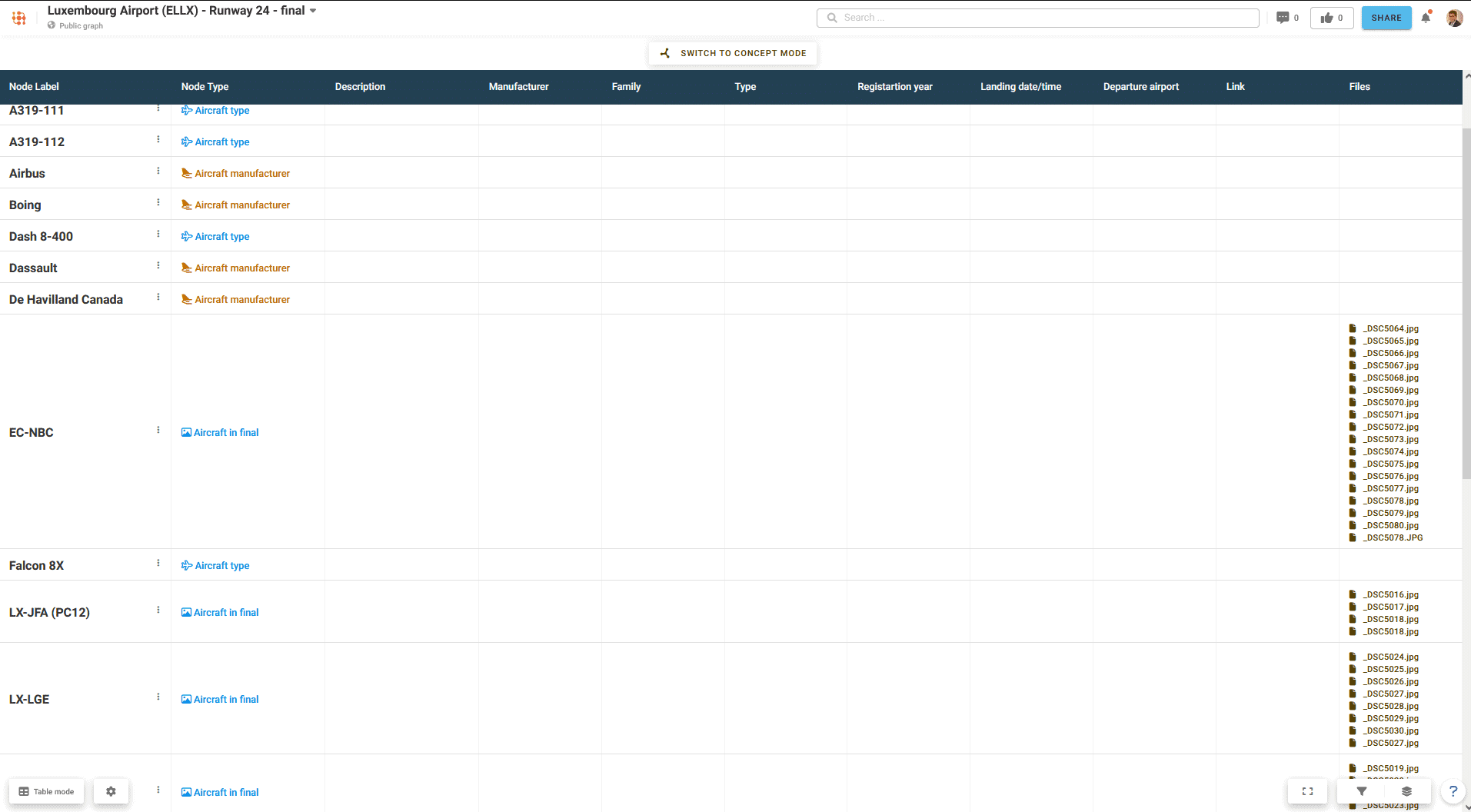Open the three-dot menu for Falcon 8X
This screenshot has height=812, width=1471.
click(x=158, y=564)
